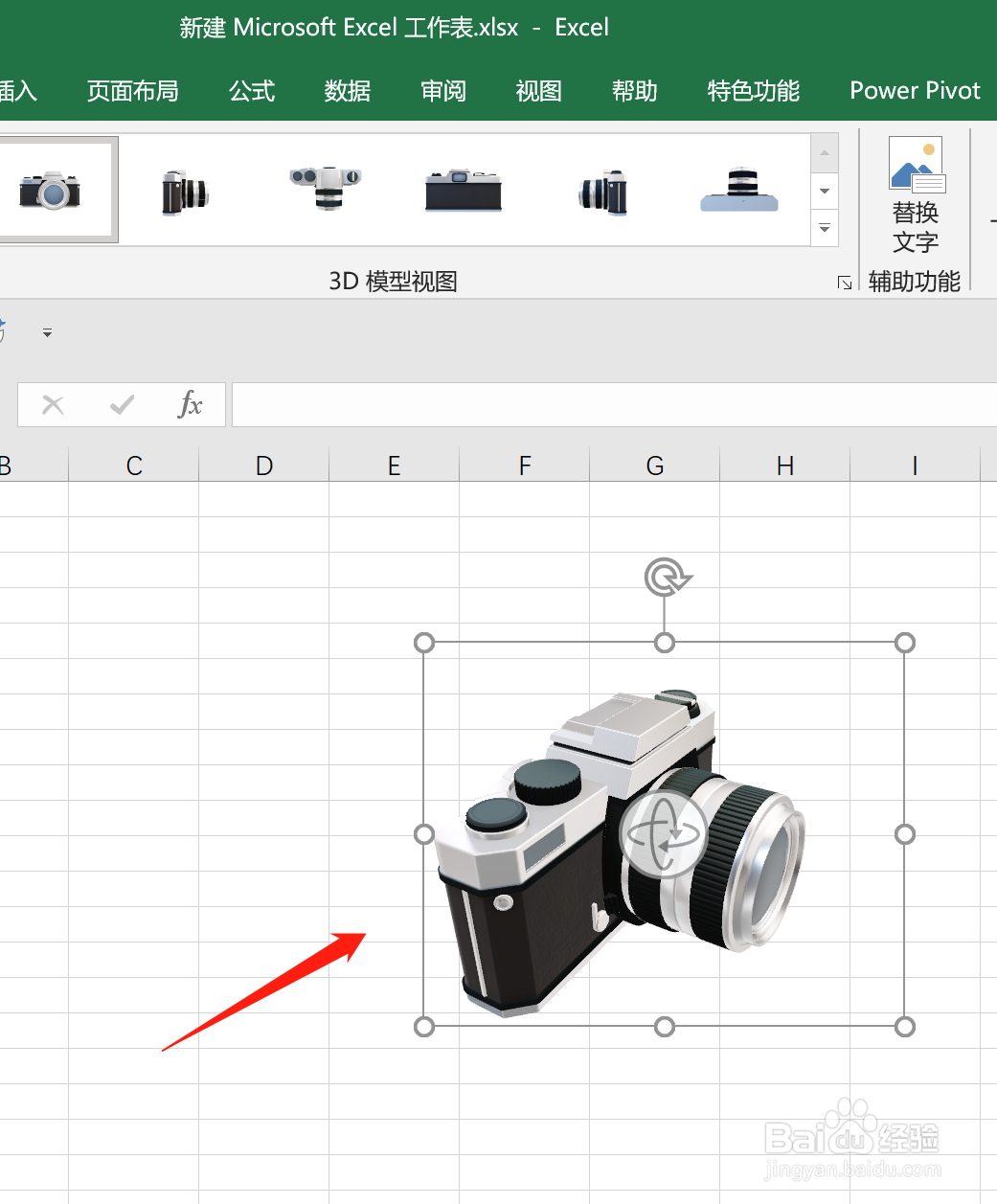Expand the 3D model views gallery
997x1204 pixels.
pos(825,228)
